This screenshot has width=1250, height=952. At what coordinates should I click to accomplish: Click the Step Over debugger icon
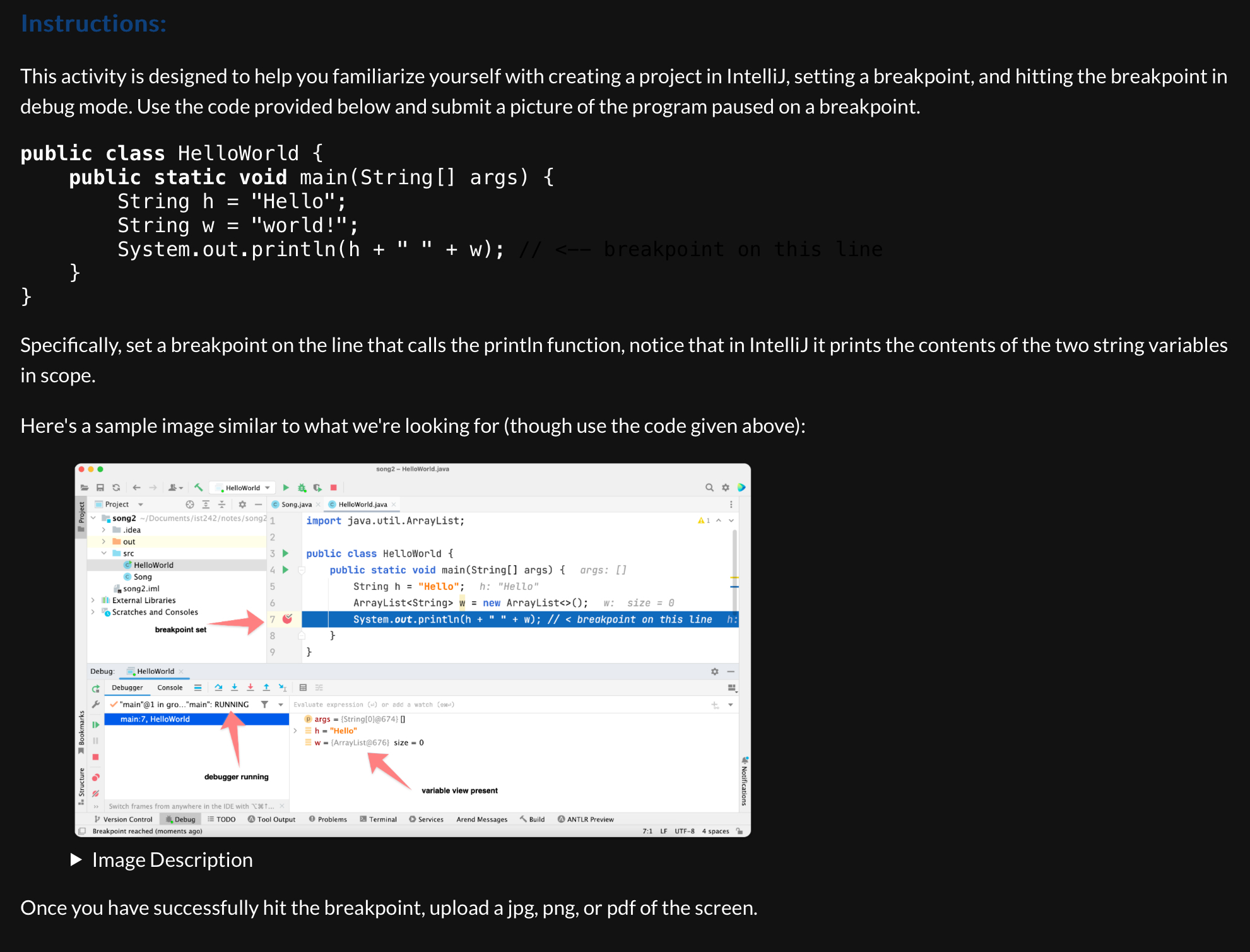tap(218, 688)
